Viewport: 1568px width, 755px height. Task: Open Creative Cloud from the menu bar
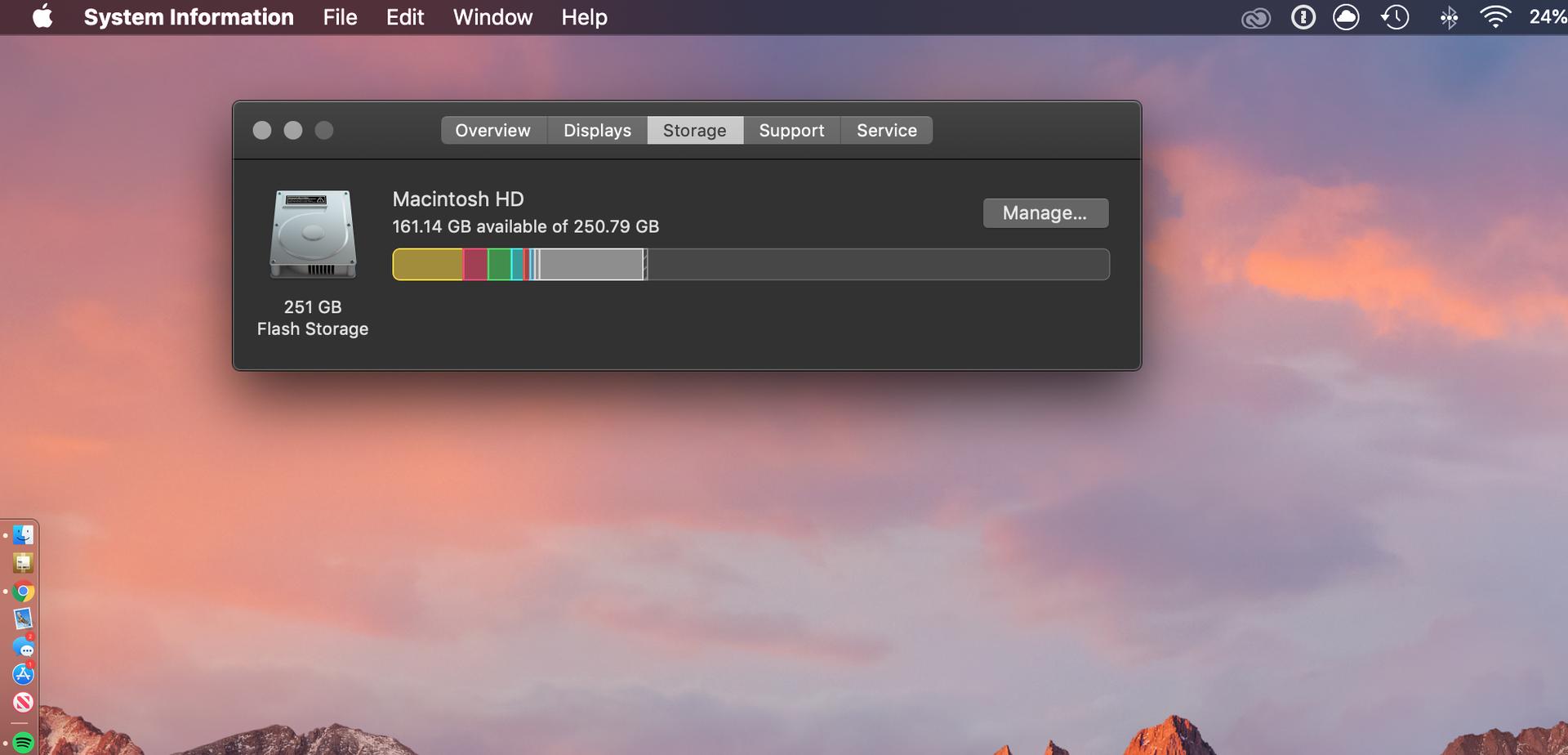click(x=1255, y=17)
